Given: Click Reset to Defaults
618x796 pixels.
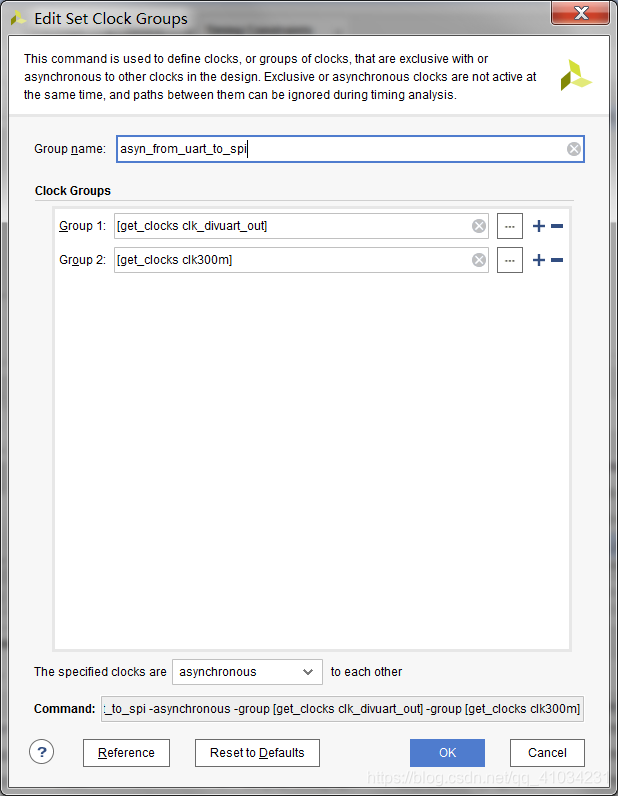Looking at the screenshot, I should pos(257,752).
